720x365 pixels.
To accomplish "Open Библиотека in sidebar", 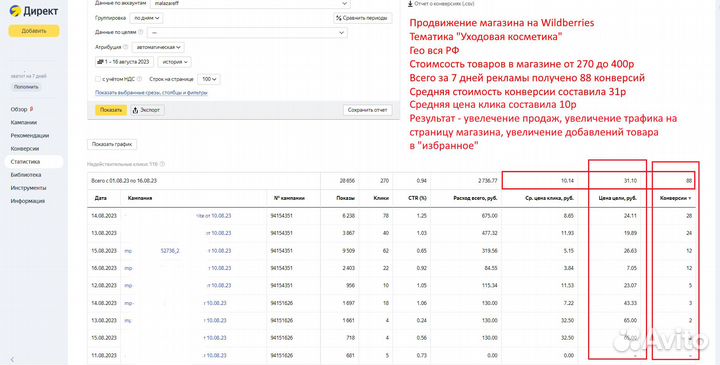I will [x=26, y=174].
